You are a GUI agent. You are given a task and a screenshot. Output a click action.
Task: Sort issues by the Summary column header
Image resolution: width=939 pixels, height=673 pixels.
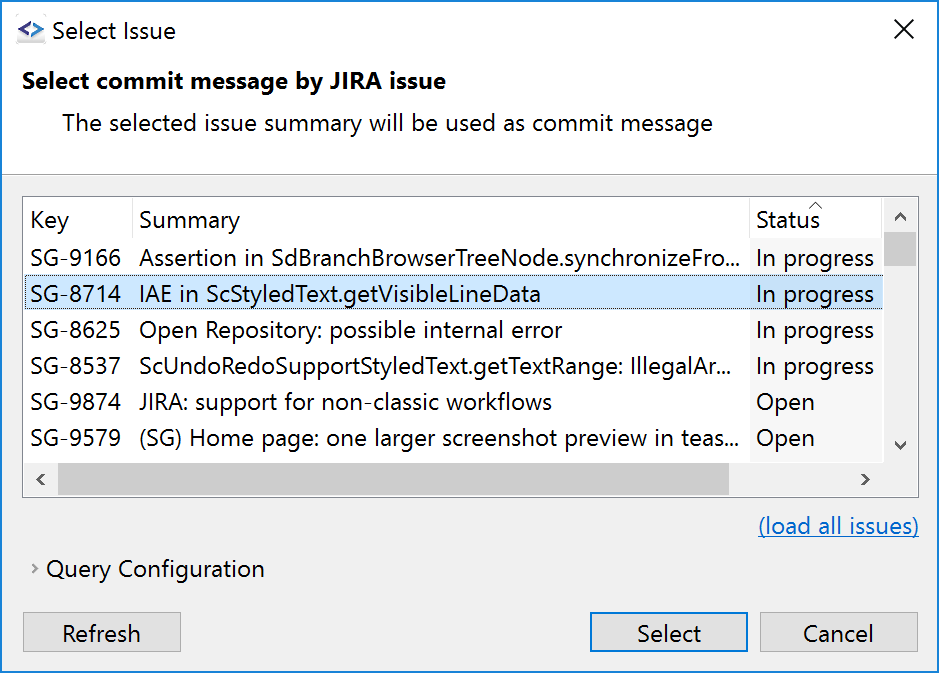[190, 219]
